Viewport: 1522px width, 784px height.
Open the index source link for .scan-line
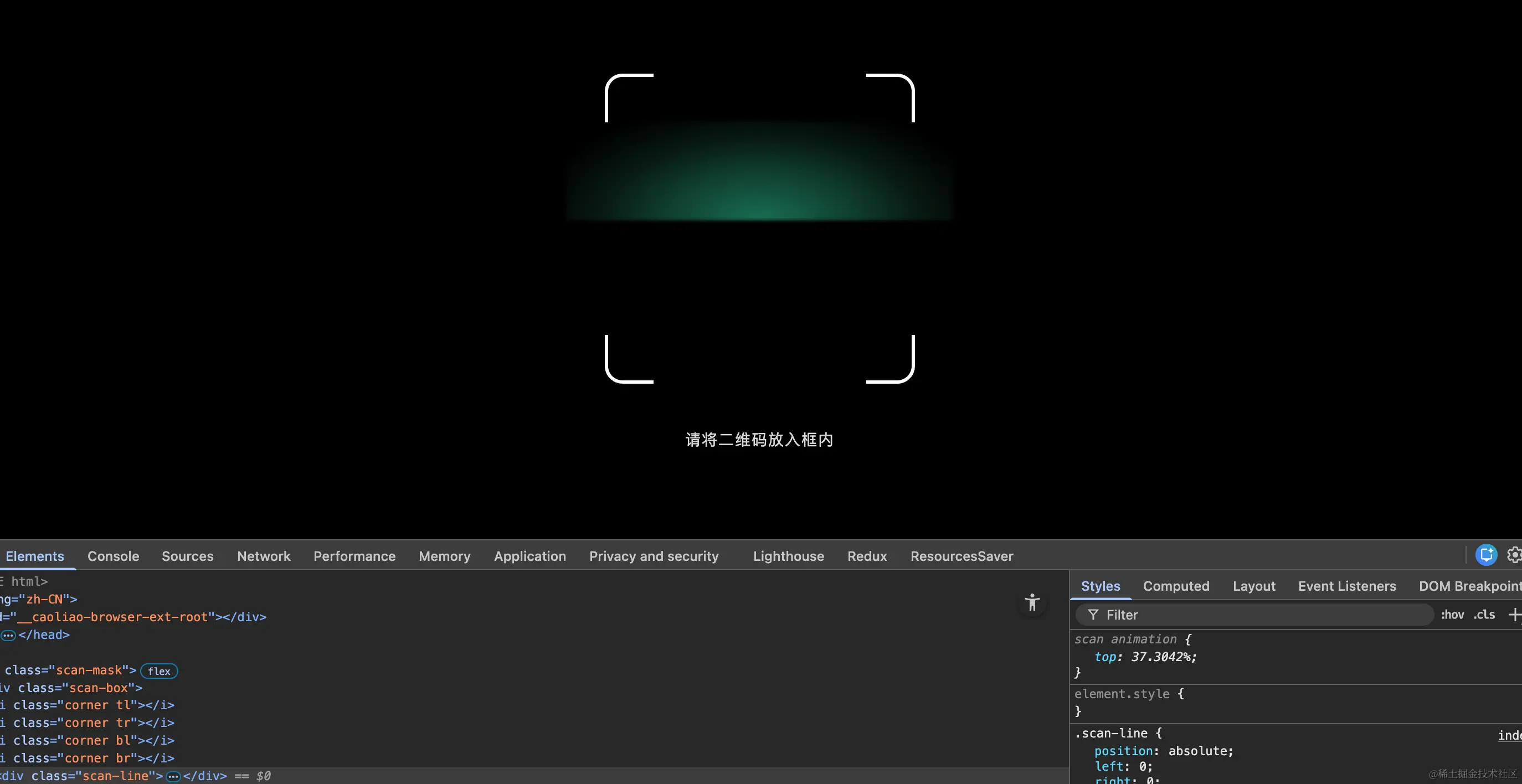[1509, 735]
